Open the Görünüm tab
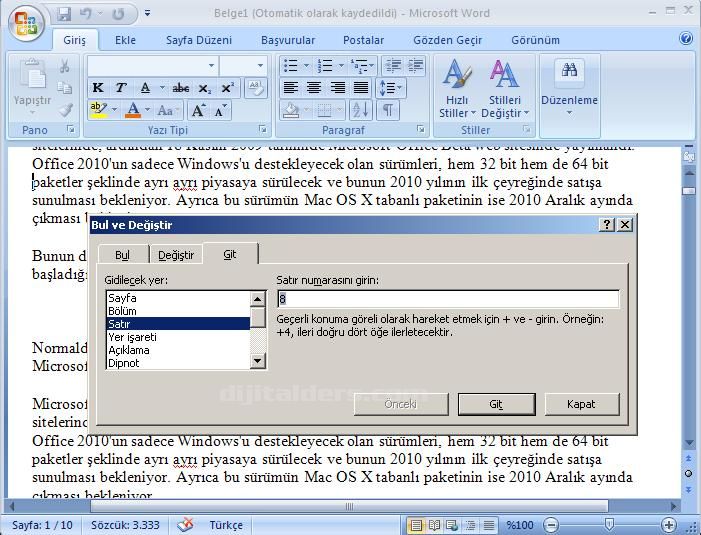The width and height of the screenshot is (701, 535). click(536, 40)
